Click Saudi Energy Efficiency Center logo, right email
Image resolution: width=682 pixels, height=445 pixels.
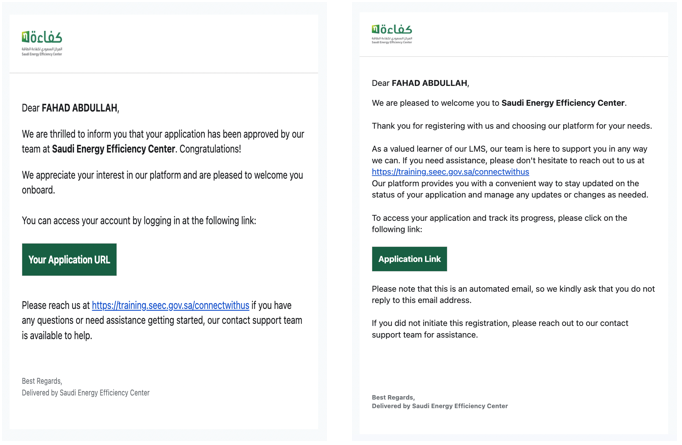392,34
